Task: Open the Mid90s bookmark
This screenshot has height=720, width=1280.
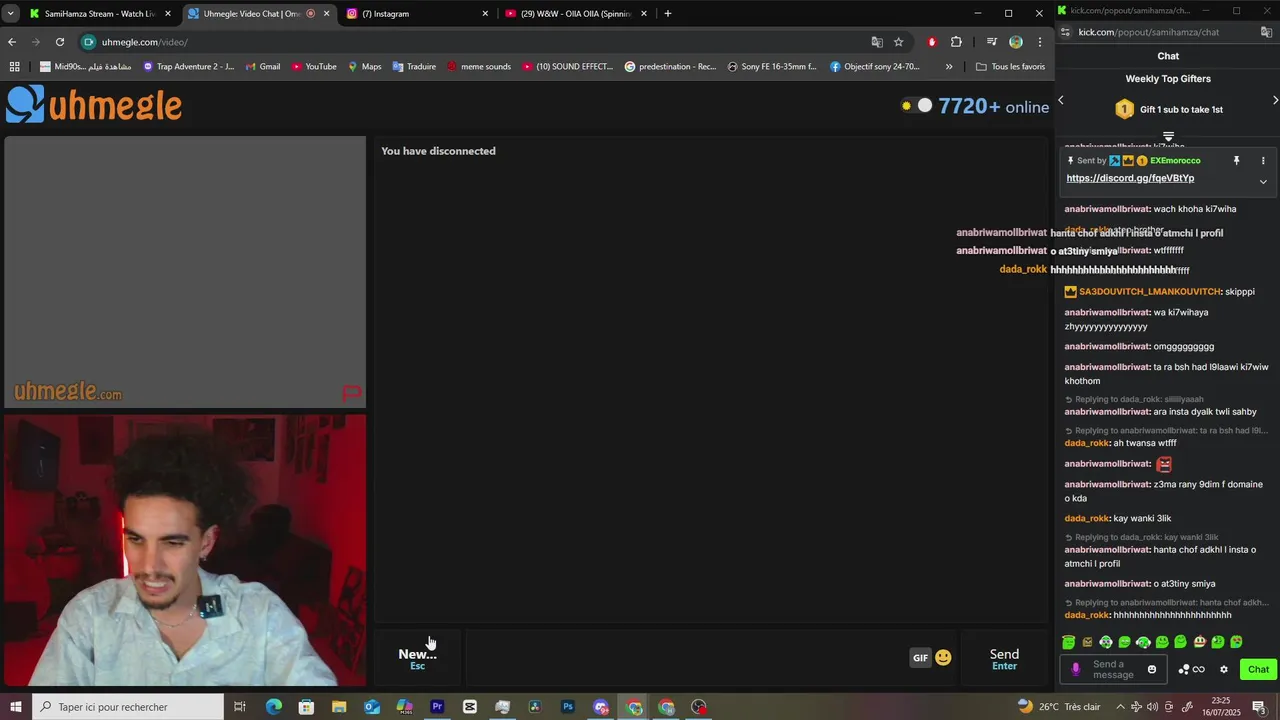Action: click(85, 67)
